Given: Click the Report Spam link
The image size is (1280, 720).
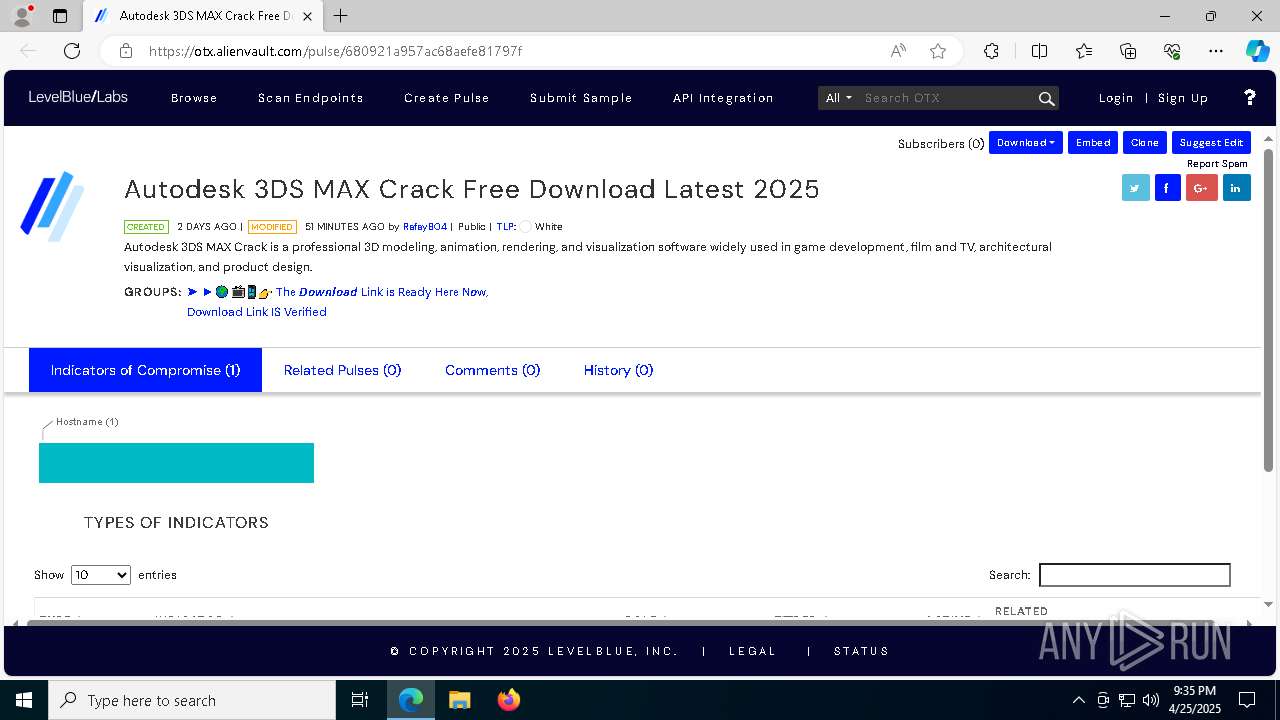Looking at the screenshot, I should coord(1217,164).
